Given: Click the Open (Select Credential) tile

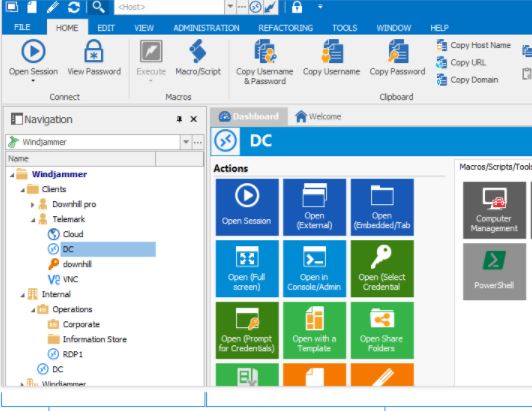Looking at the screenshot, I should tap(382, 268).
